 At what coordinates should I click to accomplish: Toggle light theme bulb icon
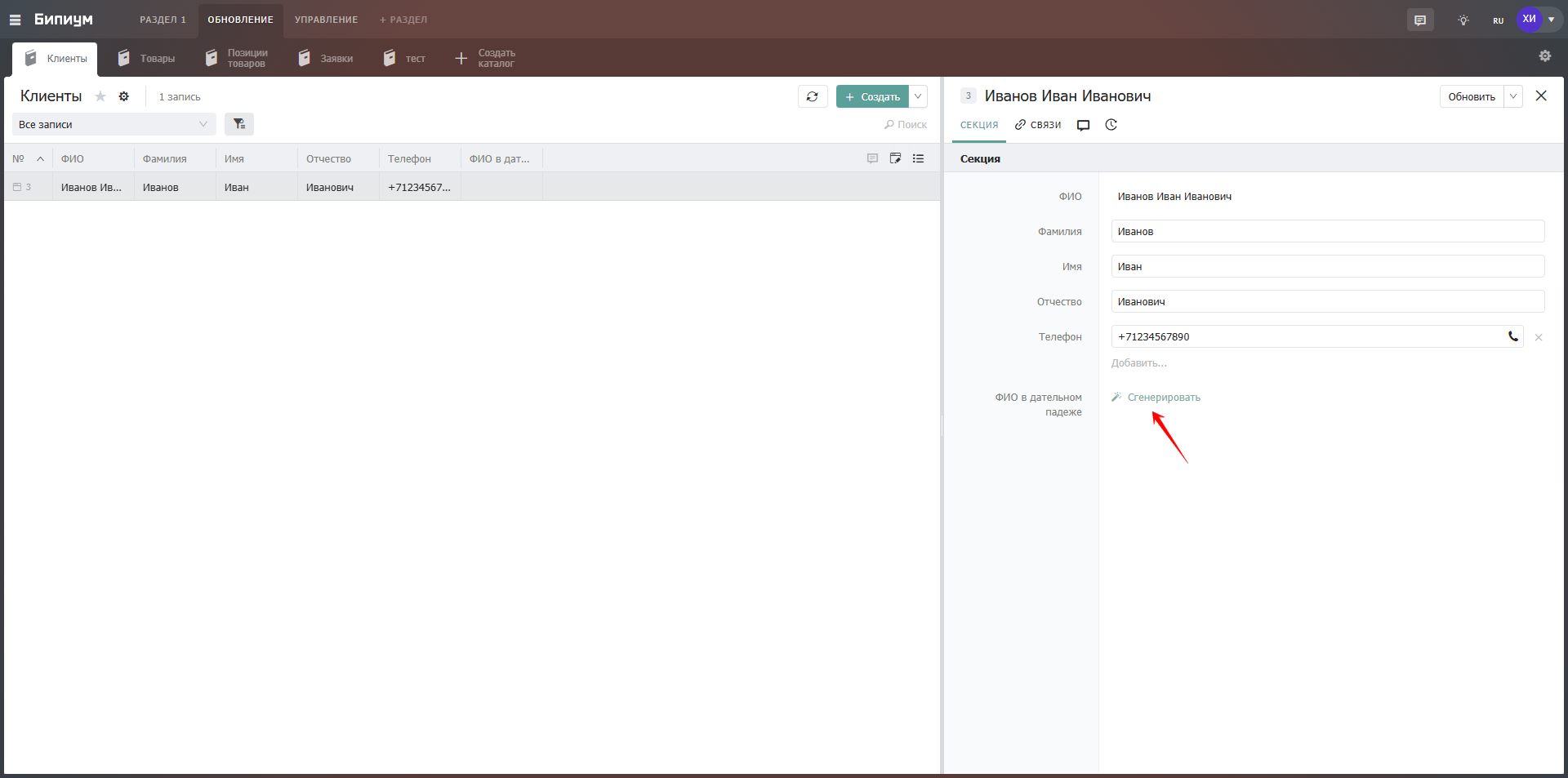[1463, 20]
